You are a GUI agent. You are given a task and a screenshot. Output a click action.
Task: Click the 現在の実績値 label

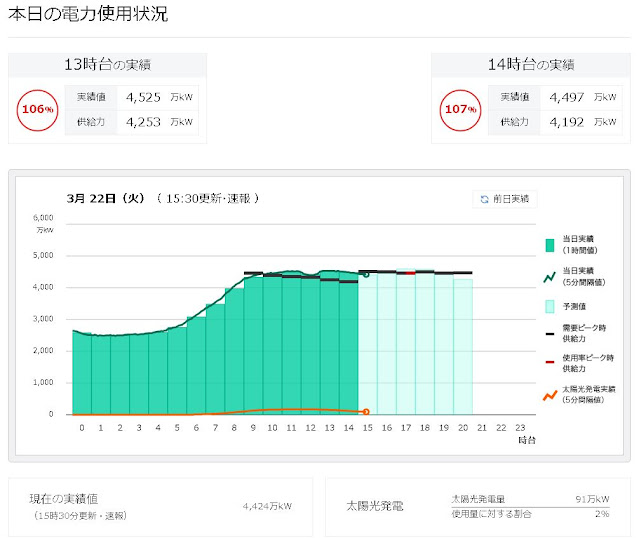64,499
